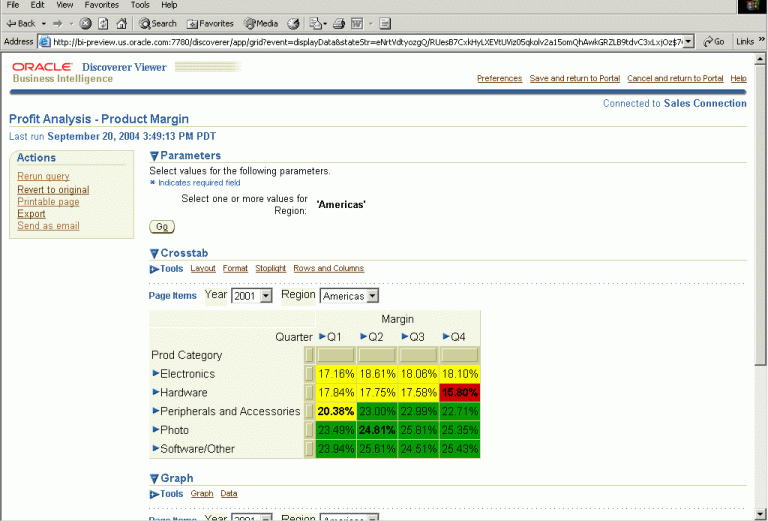The image size is (768, 521).
Task: Open the Help menu
Action: [x=169, y=5]
